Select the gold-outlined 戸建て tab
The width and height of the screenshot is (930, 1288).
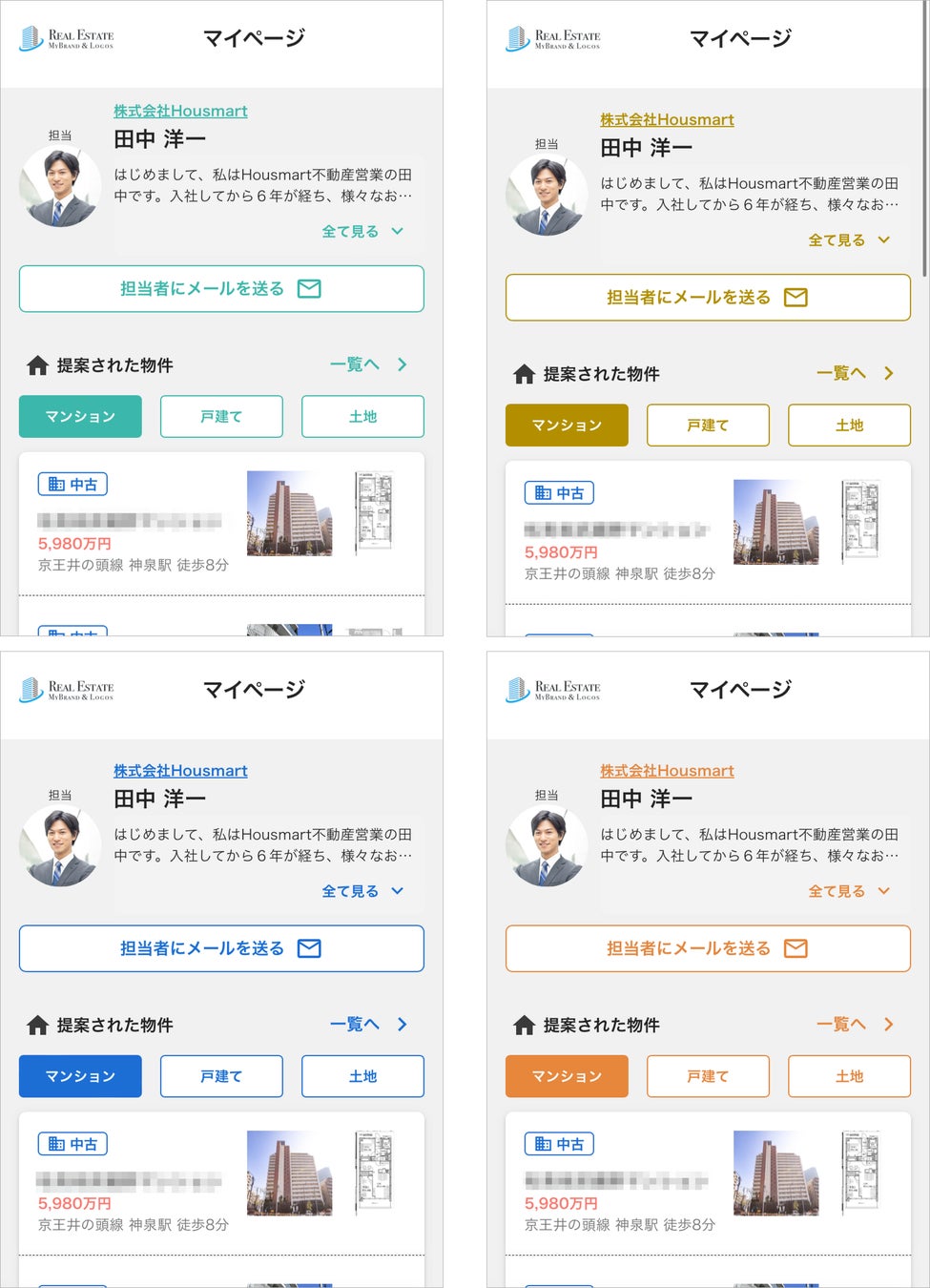[708, 425]
